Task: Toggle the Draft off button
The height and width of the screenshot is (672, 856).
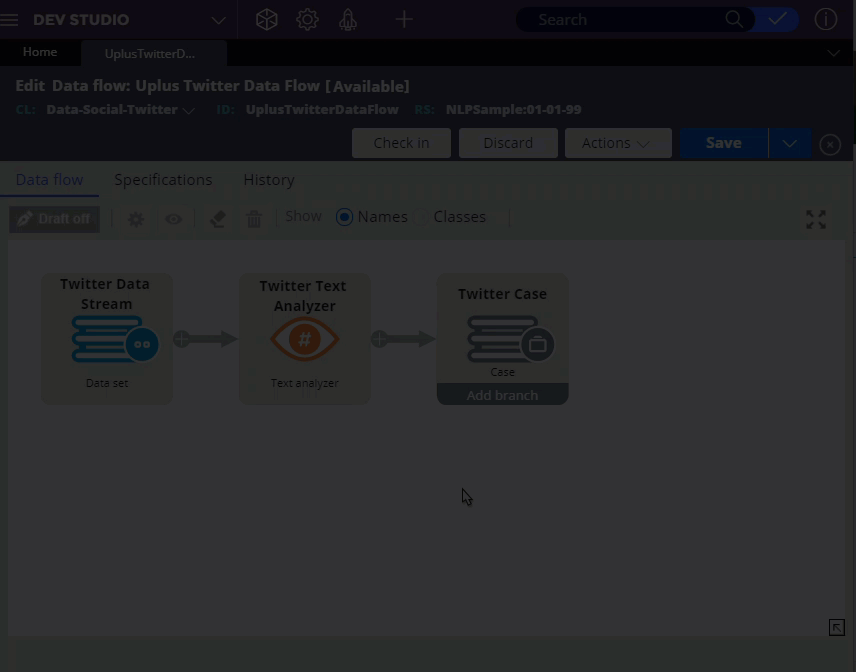Action: [x=55, y=219]
